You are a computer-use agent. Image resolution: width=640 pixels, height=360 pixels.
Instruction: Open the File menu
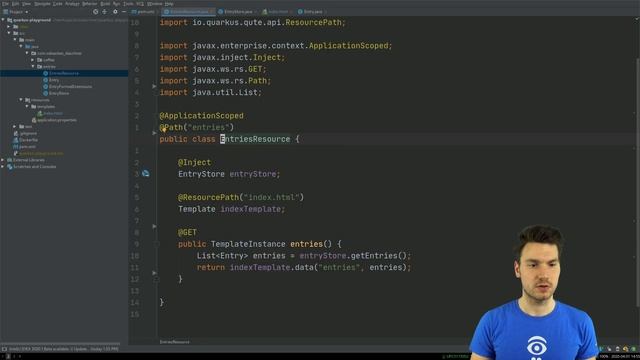5,4
